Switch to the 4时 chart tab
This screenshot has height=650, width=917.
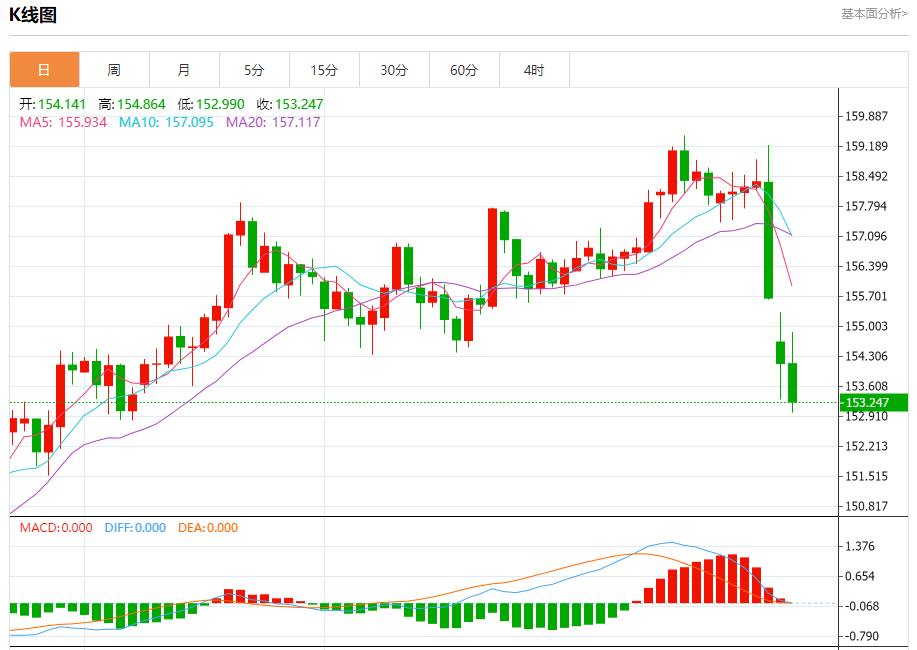coord(534,70)
